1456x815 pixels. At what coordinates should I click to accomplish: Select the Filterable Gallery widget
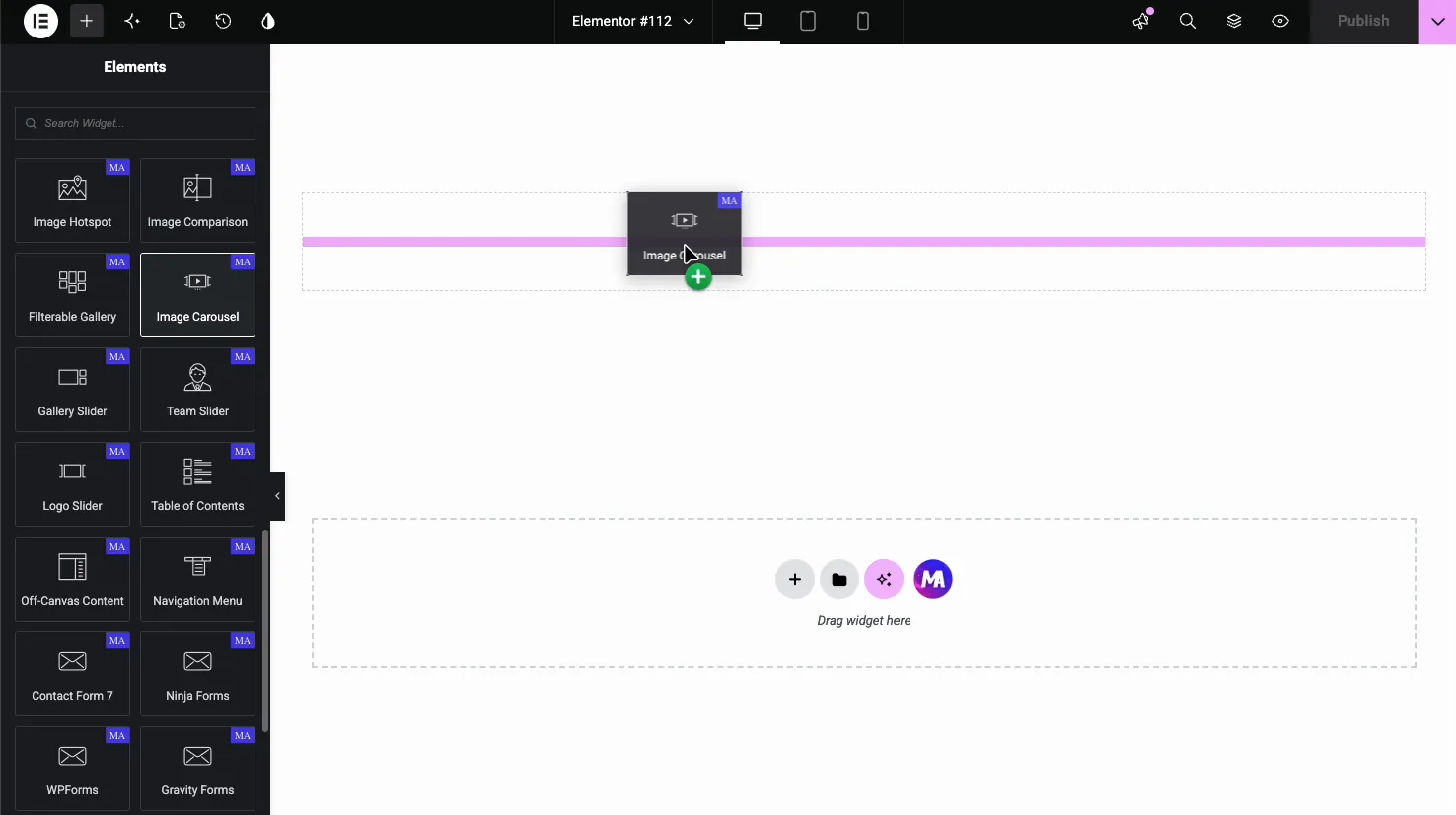click(x=72, y=295)
